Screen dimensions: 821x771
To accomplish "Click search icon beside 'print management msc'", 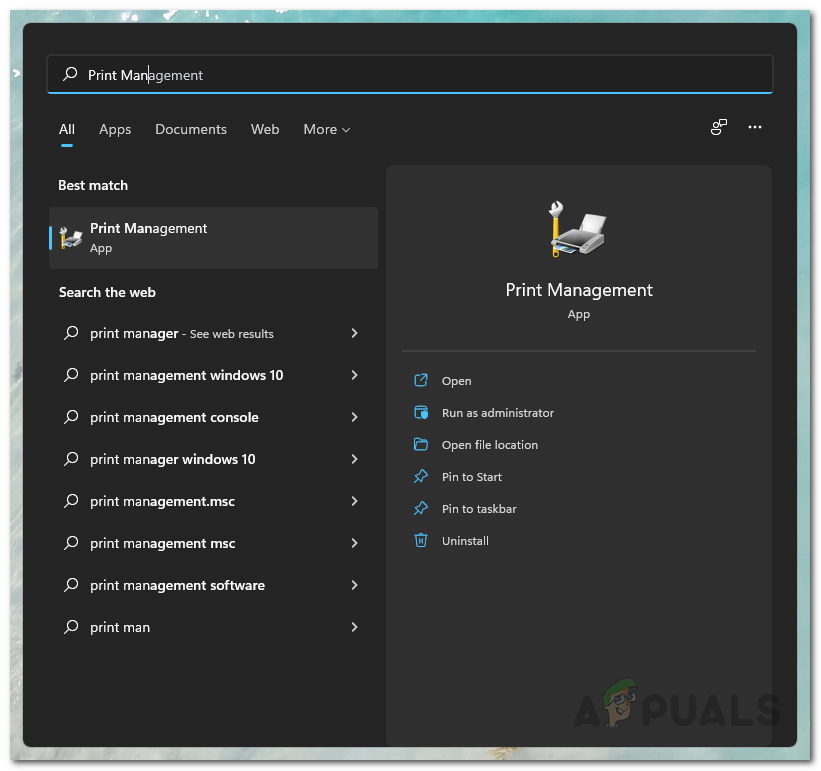I will [71, 543].
